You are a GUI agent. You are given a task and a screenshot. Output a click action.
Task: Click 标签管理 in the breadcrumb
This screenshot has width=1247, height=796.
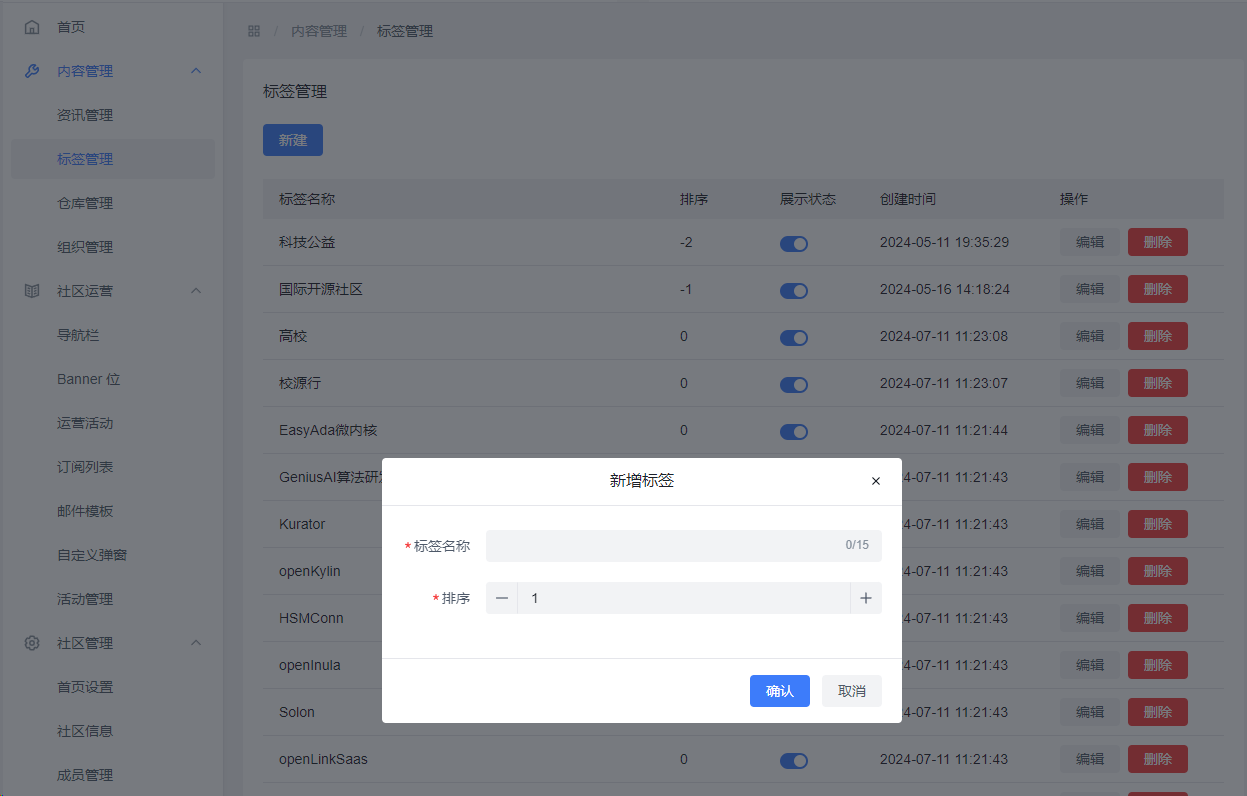405,31
